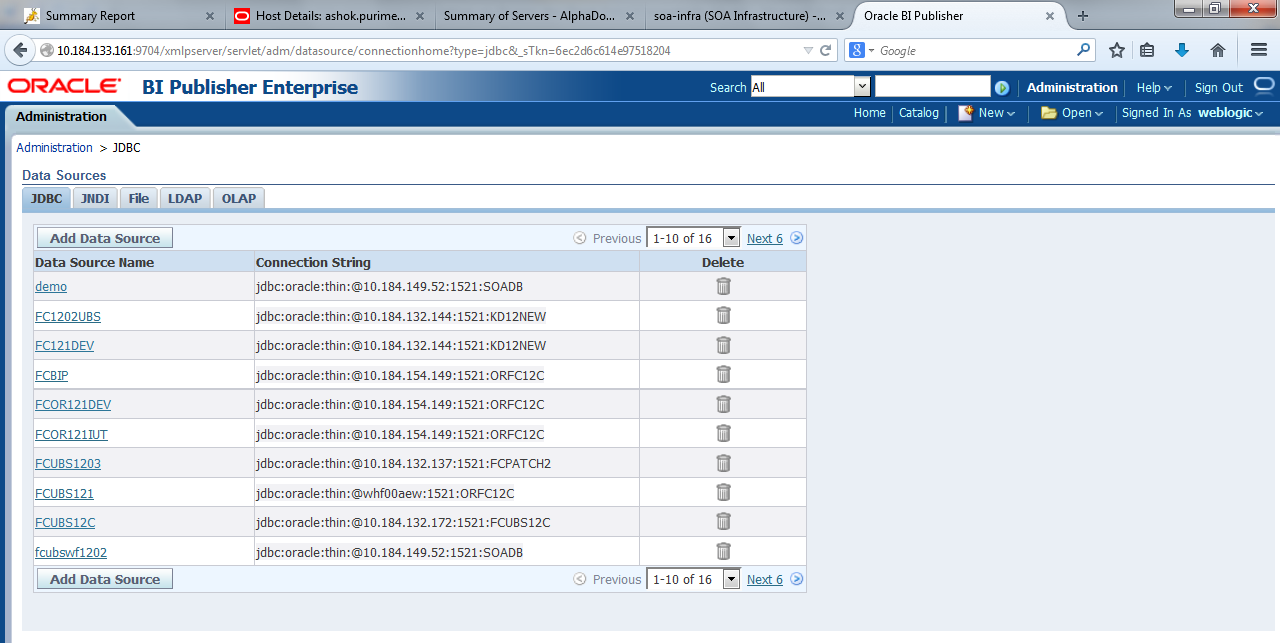The height and width of the screenshot is (643, 1280).
Task: Click Sign Out
Action: coord(1219,88)
